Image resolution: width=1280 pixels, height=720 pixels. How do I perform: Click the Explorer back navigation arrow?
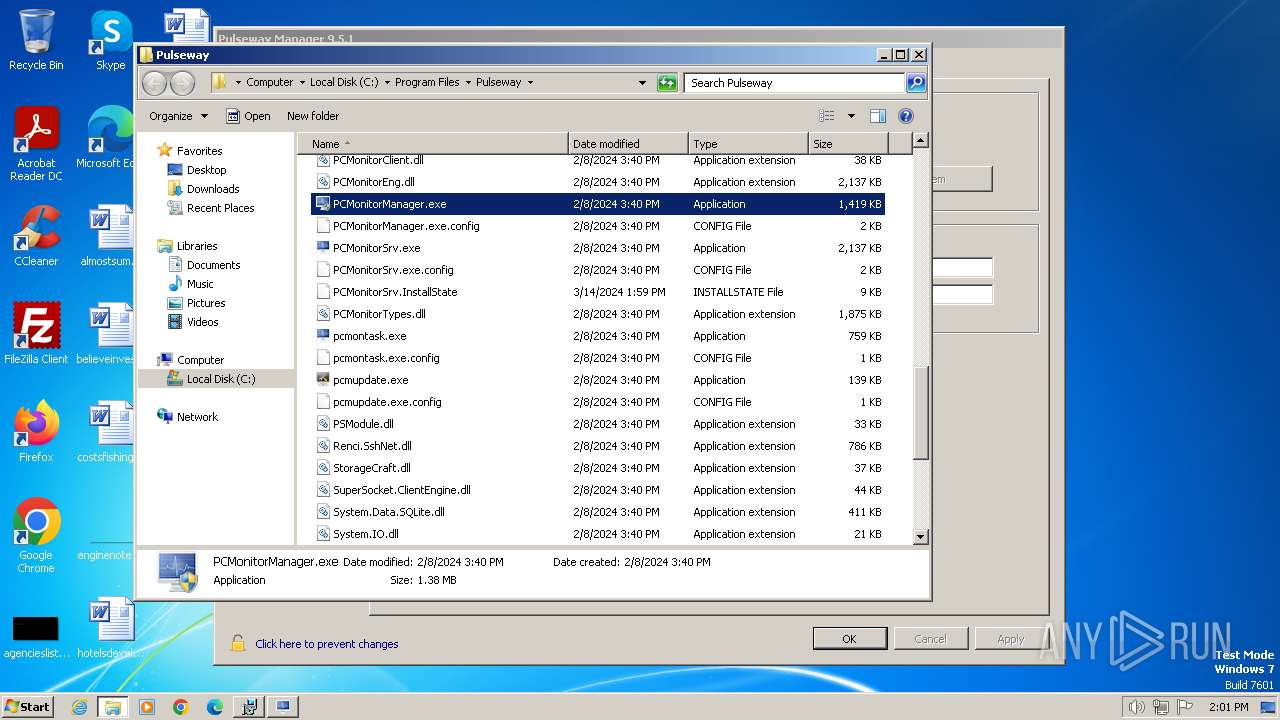pyautogui.click(x=155, y=83)
